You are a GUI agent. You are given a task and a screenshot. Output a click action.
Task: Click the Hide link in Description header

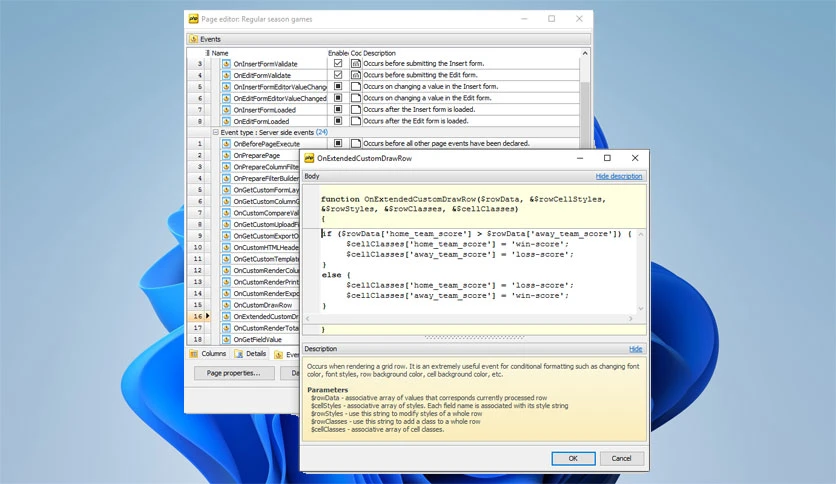coord(636,349)
